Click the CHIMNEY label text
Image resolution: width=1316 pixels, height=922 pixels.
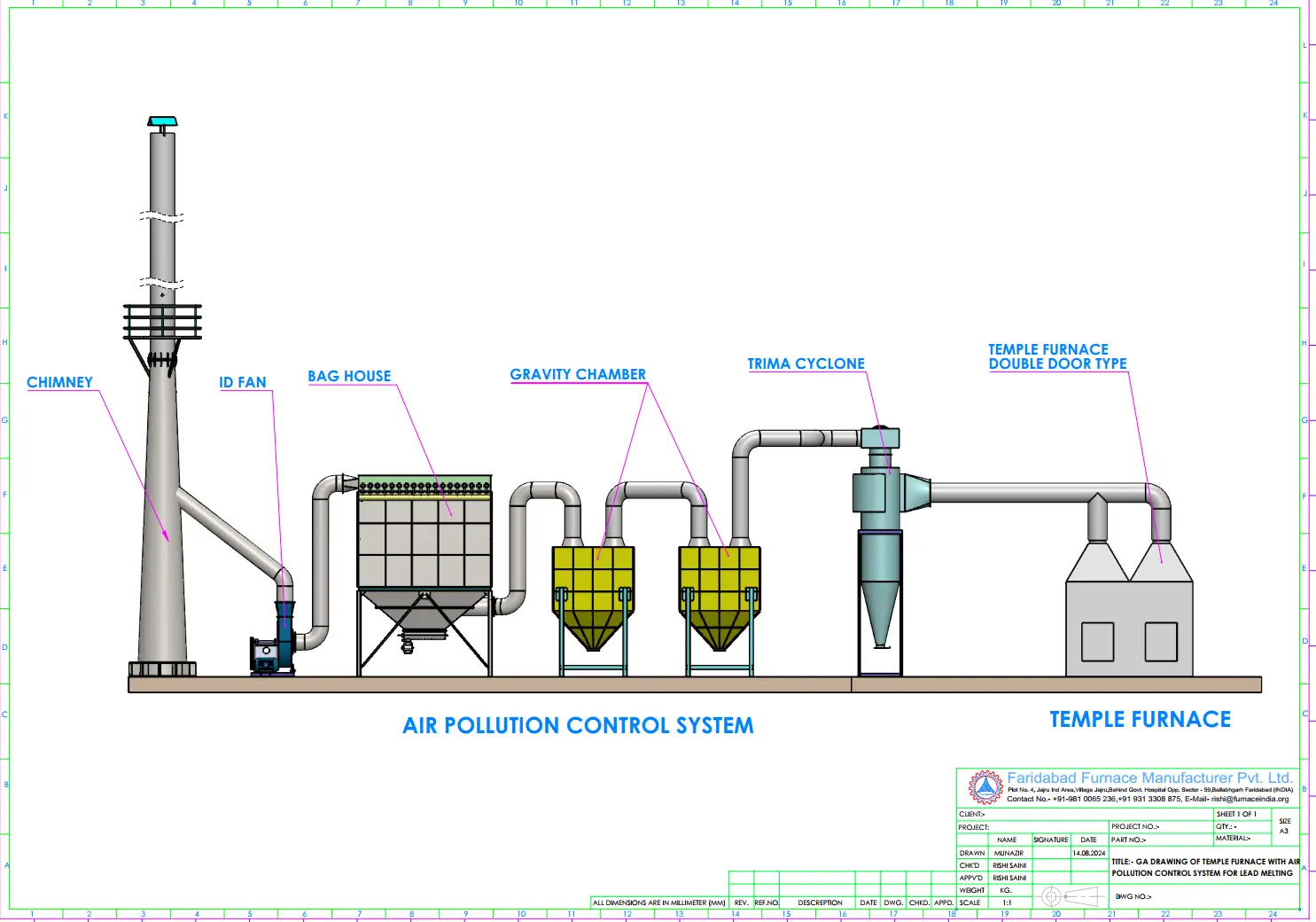[59, 382]
